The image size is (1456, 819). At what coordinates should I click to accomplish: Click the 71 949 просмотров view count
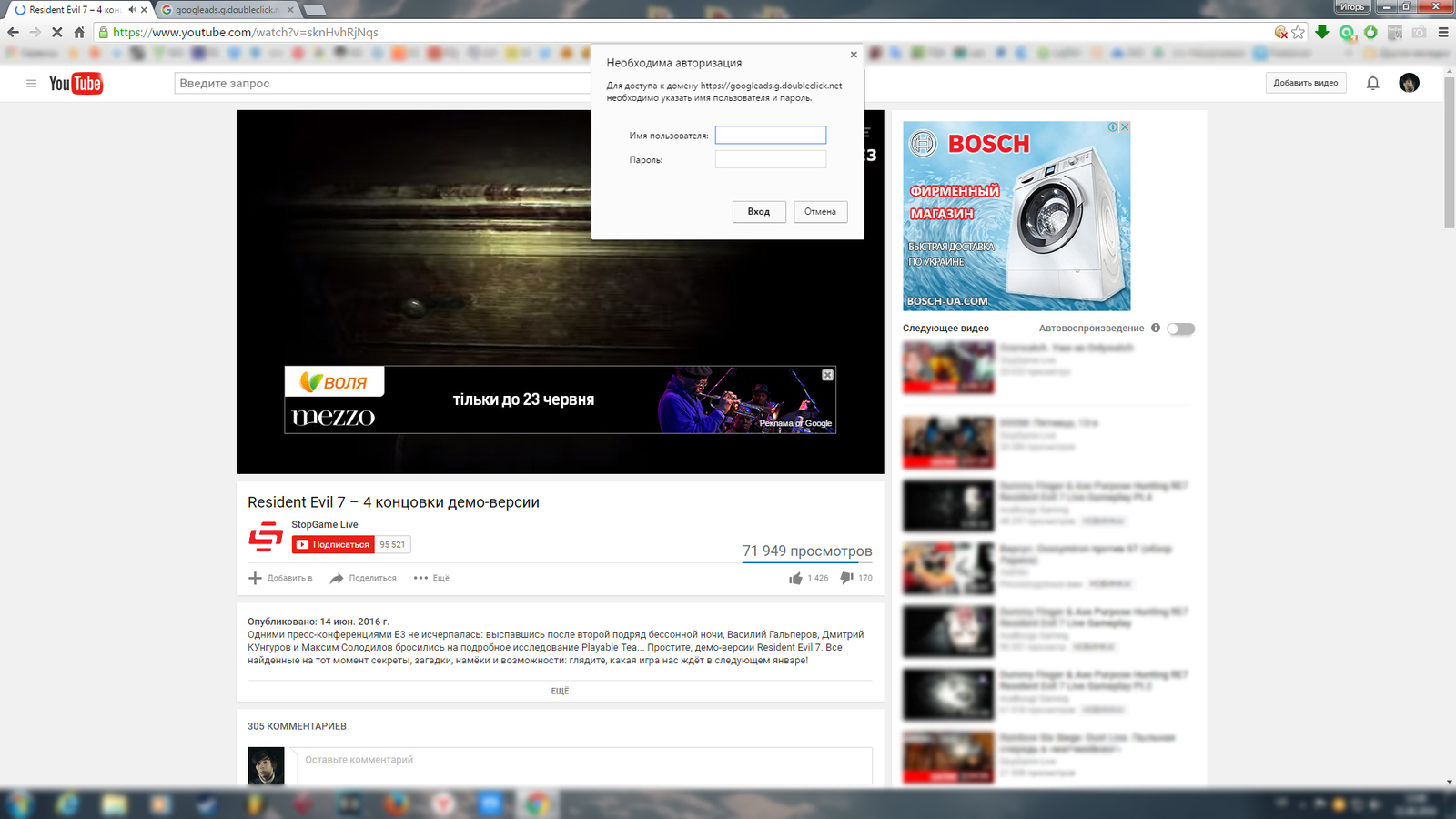tap(807, 551)
